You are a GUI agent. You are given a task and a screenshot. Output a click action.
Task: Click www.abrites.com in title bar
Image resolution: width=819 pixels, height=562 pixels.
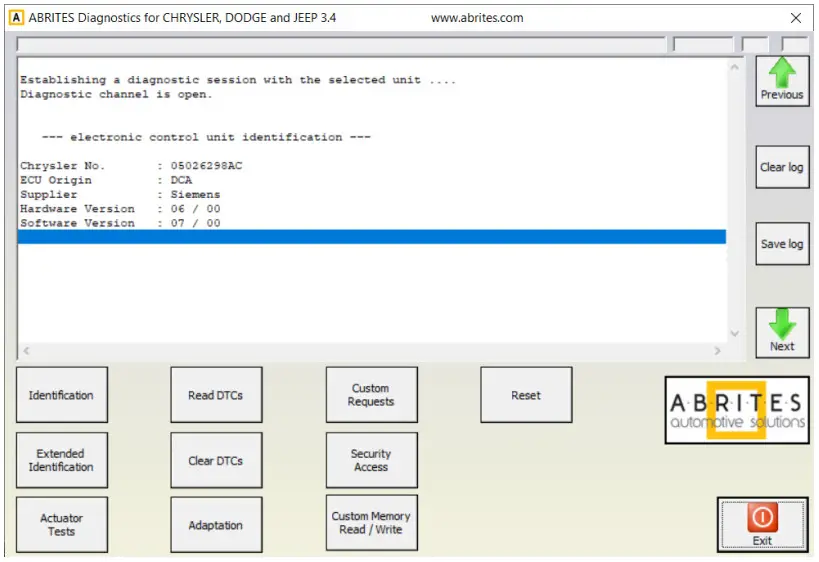click(x=477, y=18)
